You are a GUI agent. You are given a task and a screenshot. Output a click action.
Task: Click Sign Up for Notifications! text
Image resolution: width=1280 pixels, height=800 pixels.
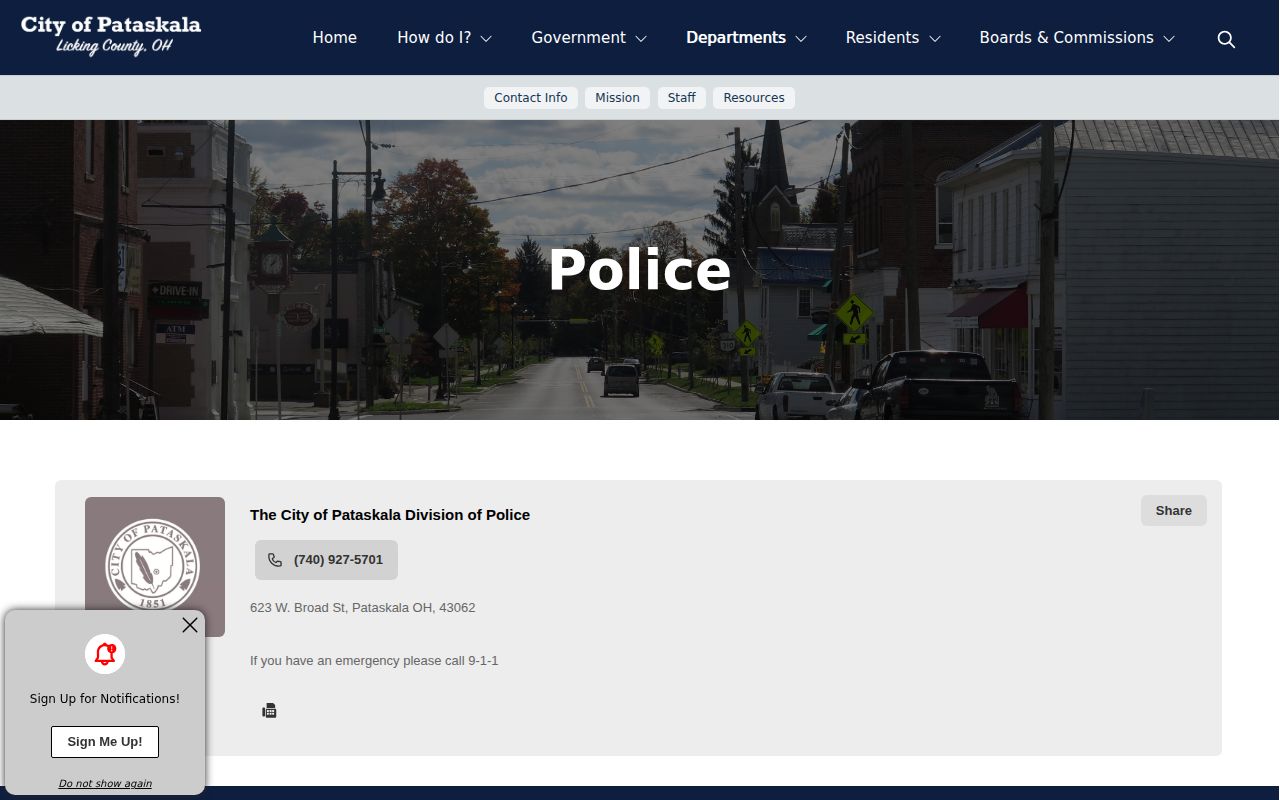105,698
